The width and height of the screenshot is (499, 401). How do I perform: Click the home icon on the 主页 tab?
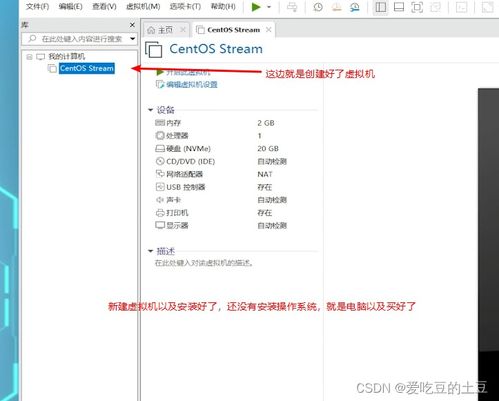coord(151,30)
